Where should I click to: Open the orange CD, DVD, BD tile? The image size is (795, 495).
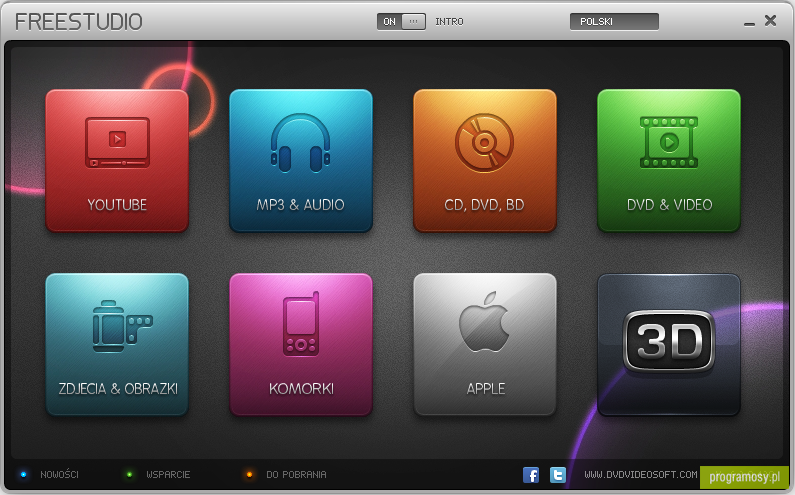[x=485, y=161]
